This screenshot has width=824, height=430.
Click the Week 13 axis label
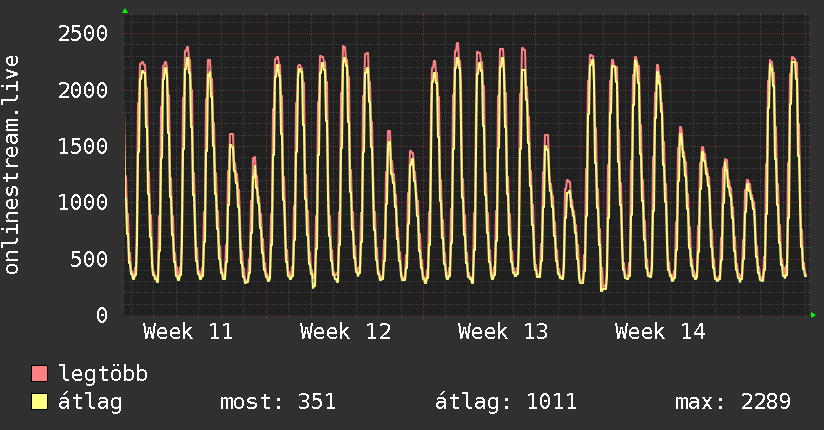point(503,332)
